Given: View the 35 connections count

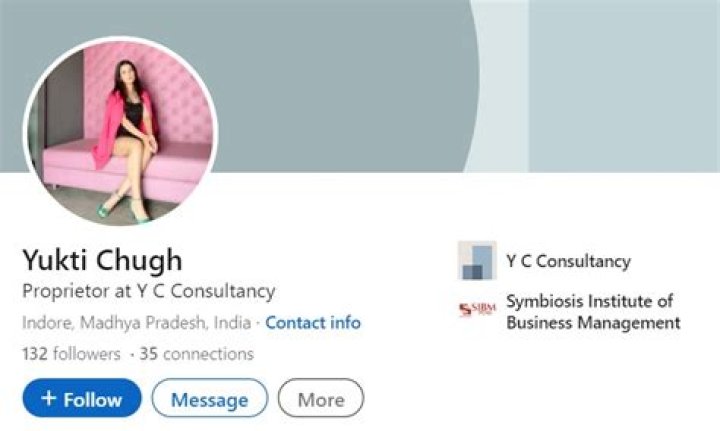Looking at the screenshot, I should pyautogui.click(x=197, y=354).
